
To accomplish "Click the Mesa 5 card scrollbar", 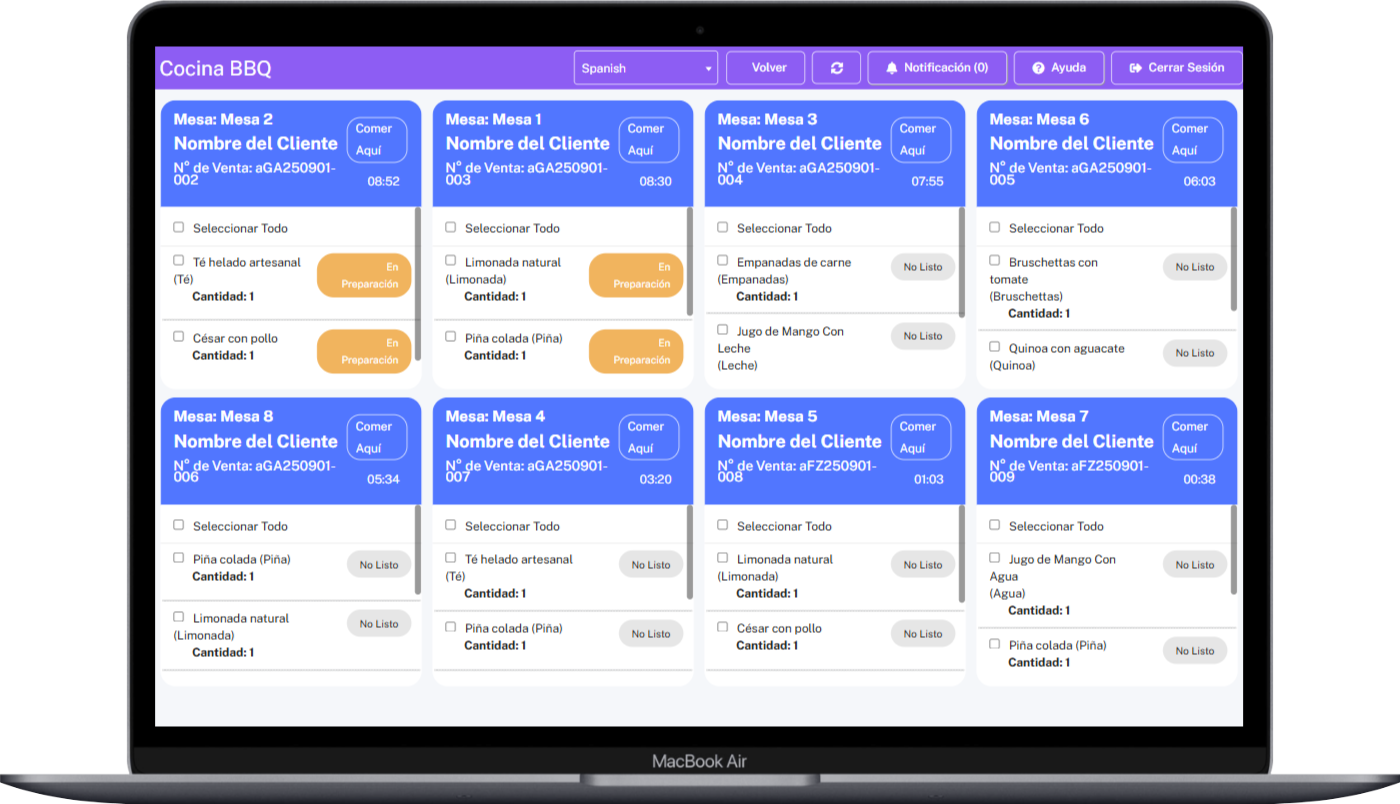I will [962, 552].
